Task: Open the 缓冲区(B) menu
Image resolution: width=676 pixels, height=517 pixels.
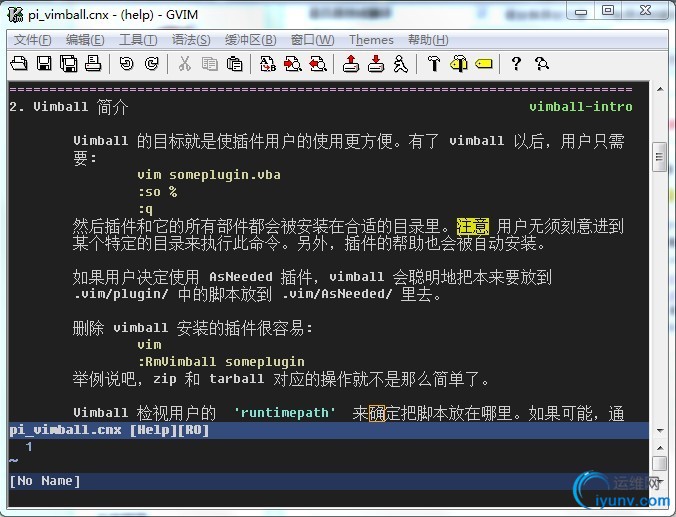Action: point(250,40)
